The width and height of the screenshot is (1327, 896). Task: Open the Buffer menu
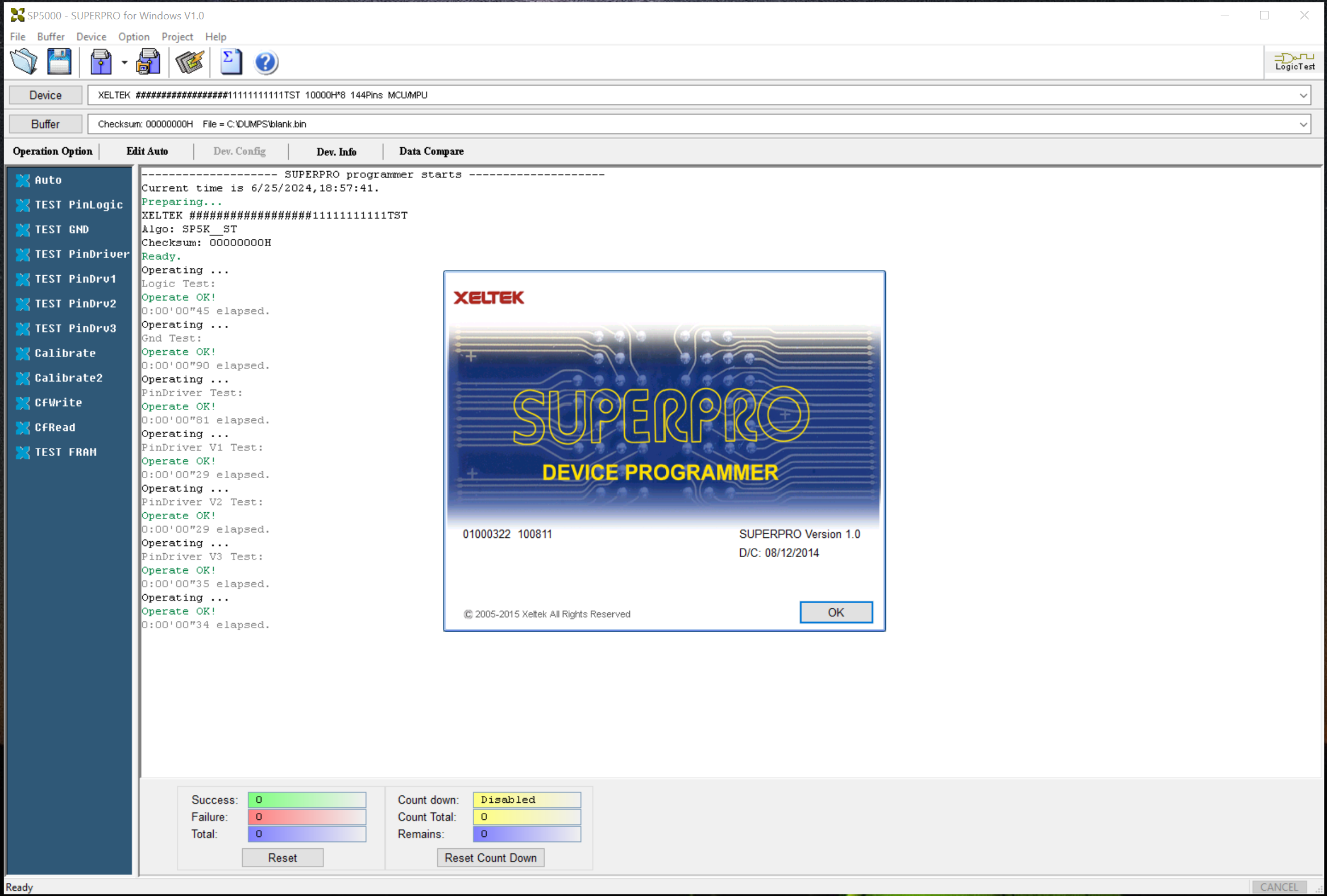[x=51, y=36]
